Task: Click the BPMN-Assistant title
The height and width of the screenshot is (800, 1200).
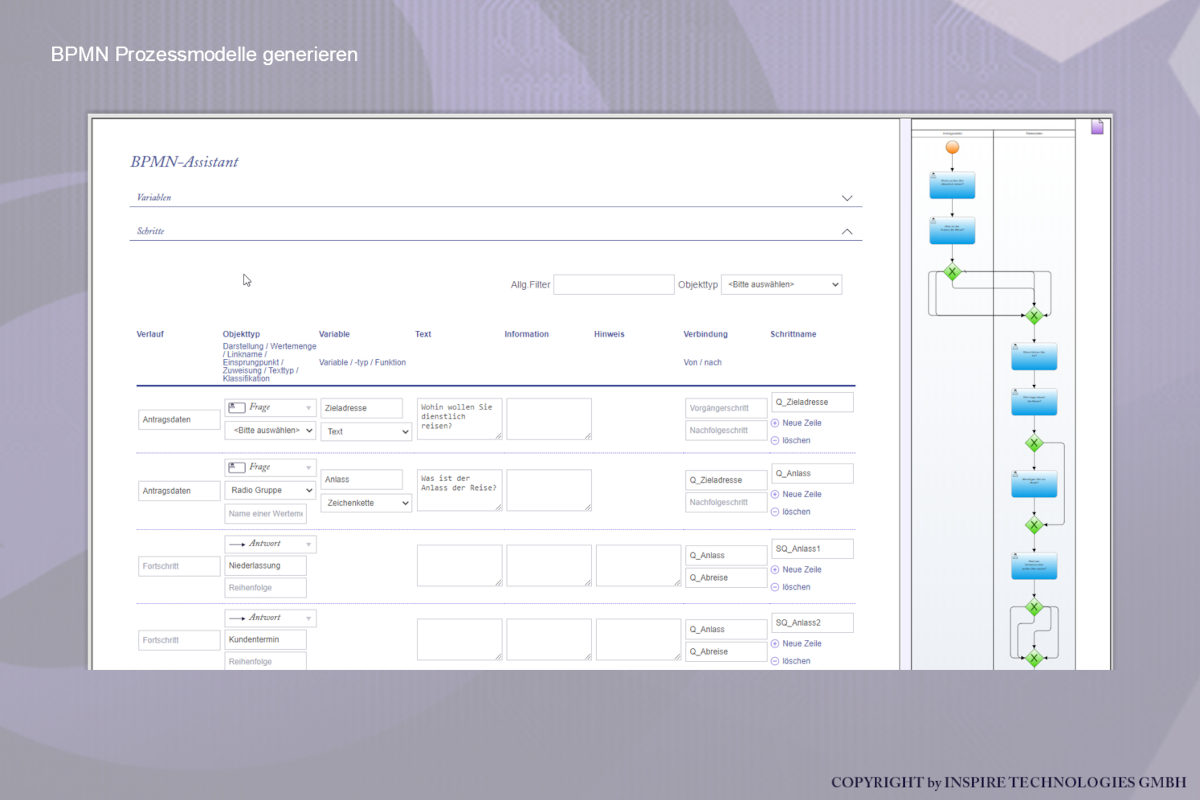Action: pos(184,162)
